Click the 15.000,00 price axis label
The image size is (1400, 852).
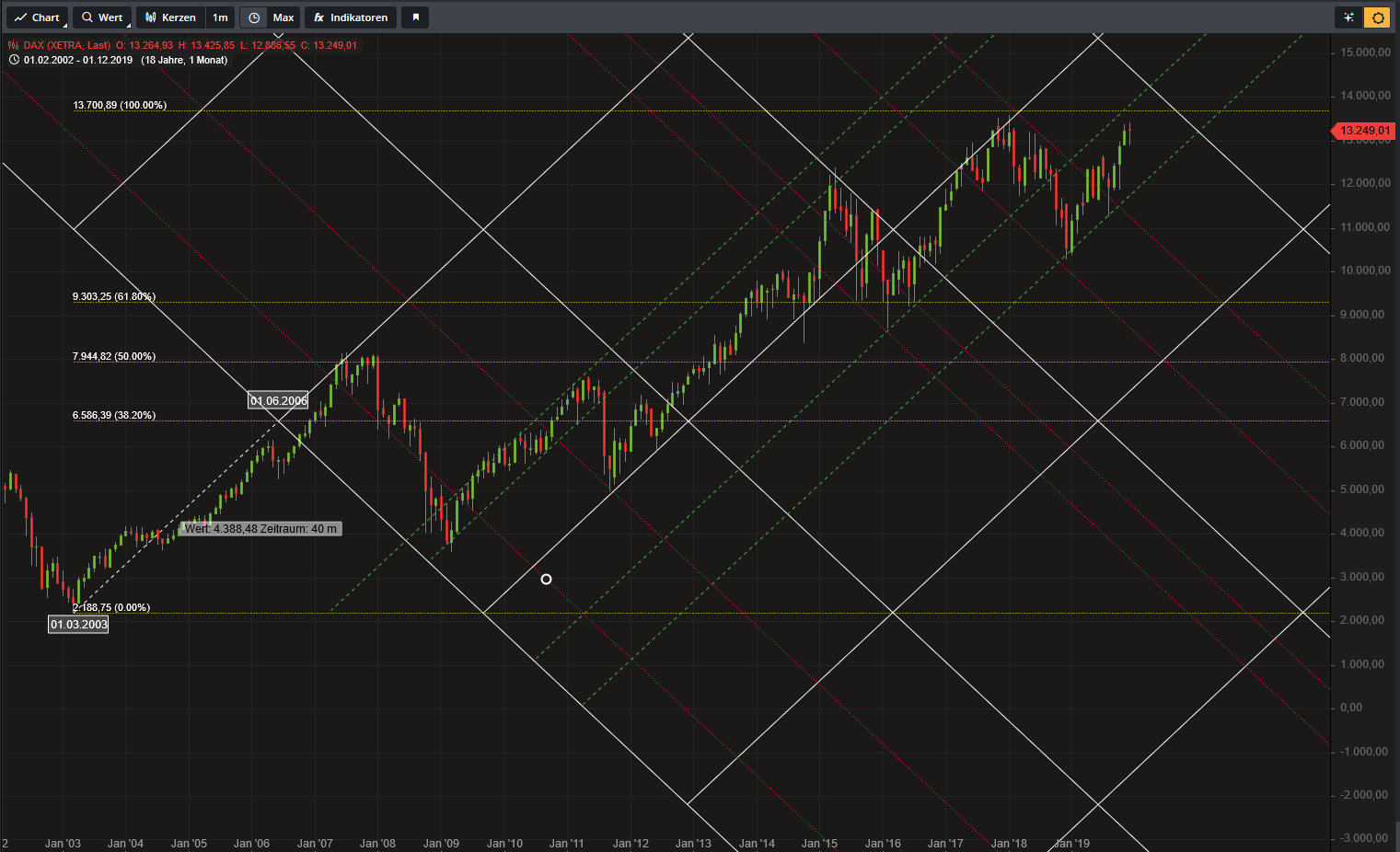(1366, 52)
